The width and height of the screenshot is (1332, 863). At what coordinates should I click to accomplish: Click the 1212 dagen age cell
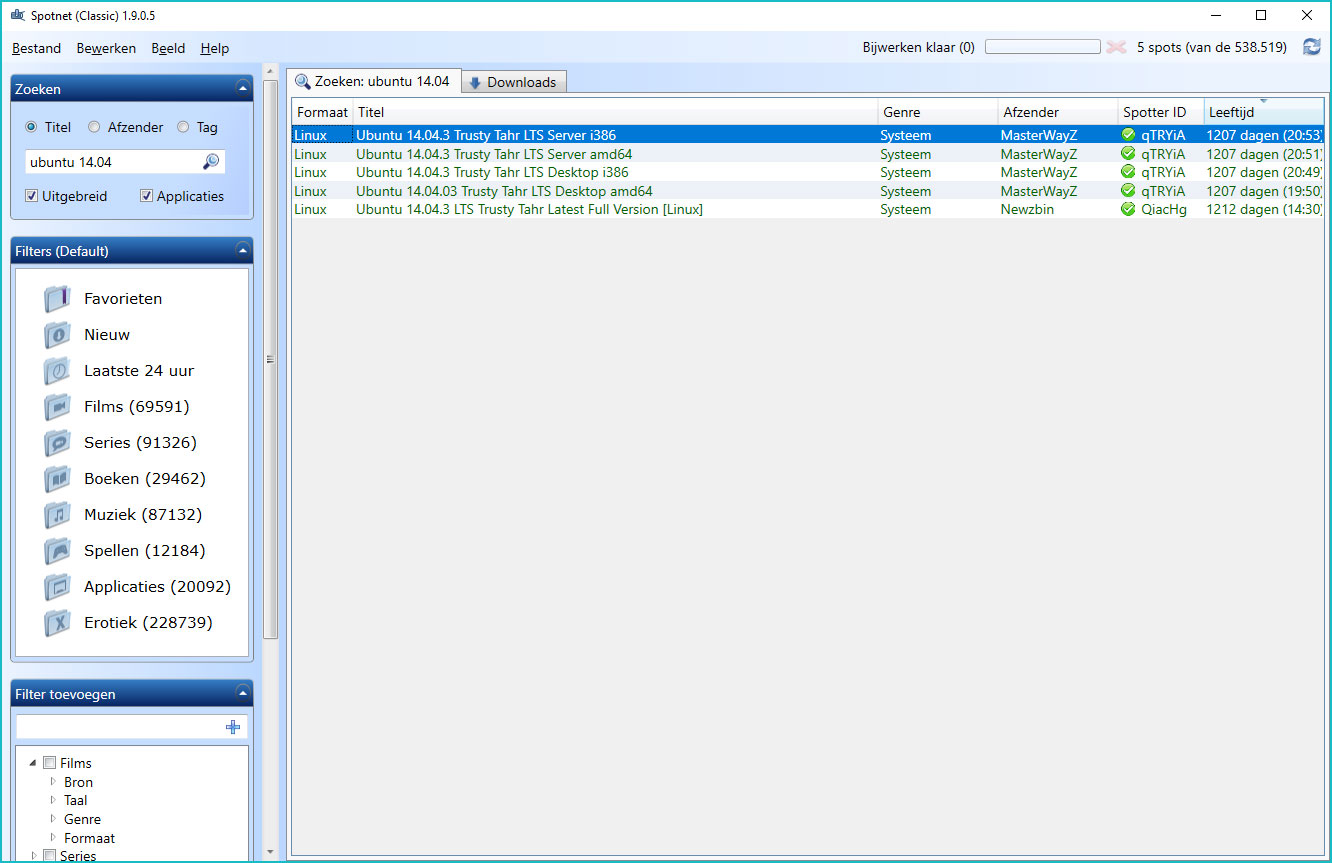1264,209
